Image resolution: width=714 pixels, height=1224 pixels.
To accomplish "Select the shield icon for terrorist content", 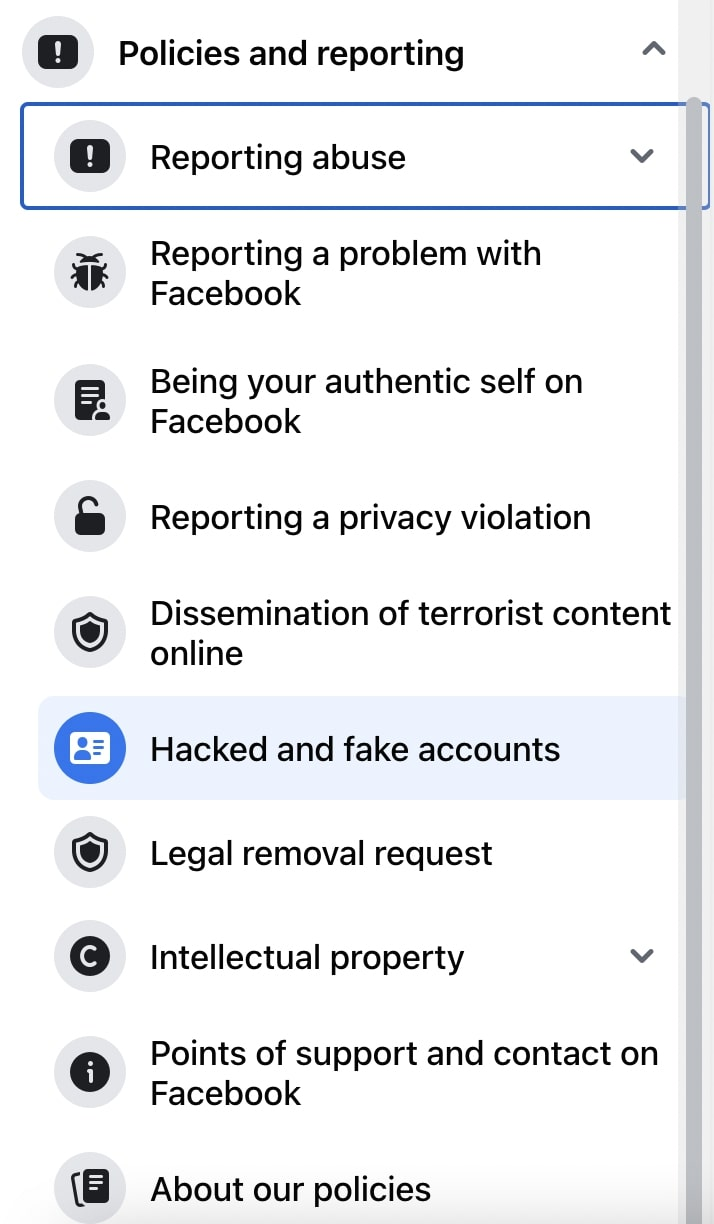I will (x=89, y=632).
